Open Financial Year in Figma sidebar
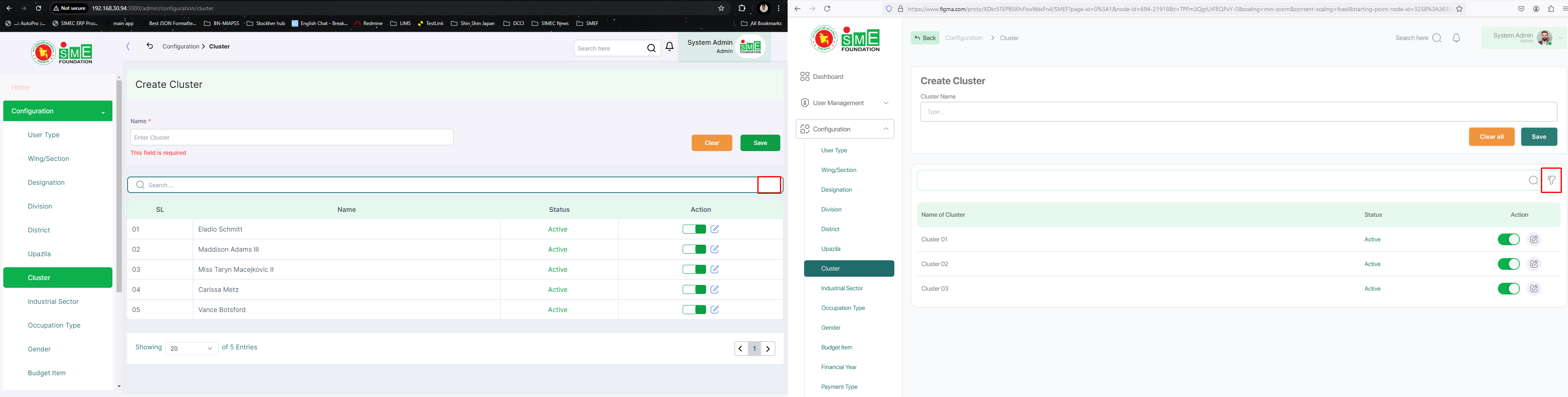The image size is (1568, 397). 839,367
